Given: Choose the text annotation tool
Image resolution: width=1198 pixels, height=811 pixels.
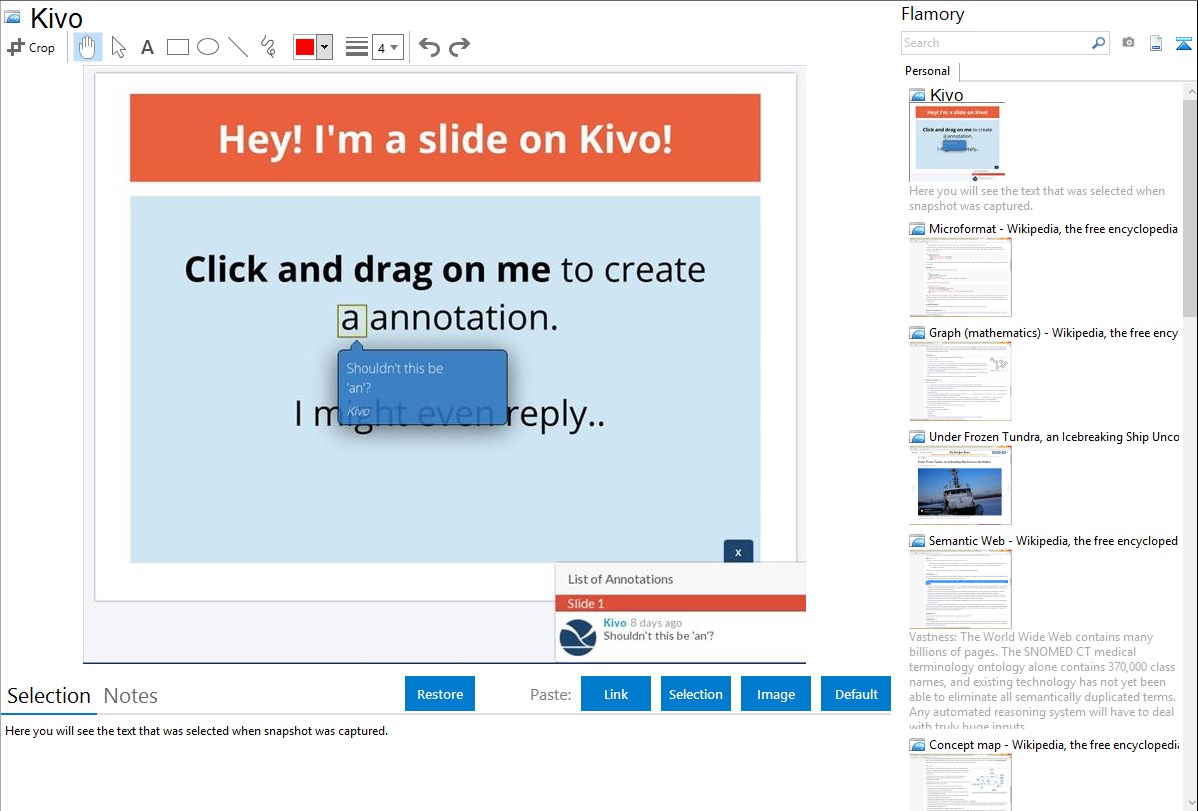Looking at the screenshot, I should coord(147,47).
